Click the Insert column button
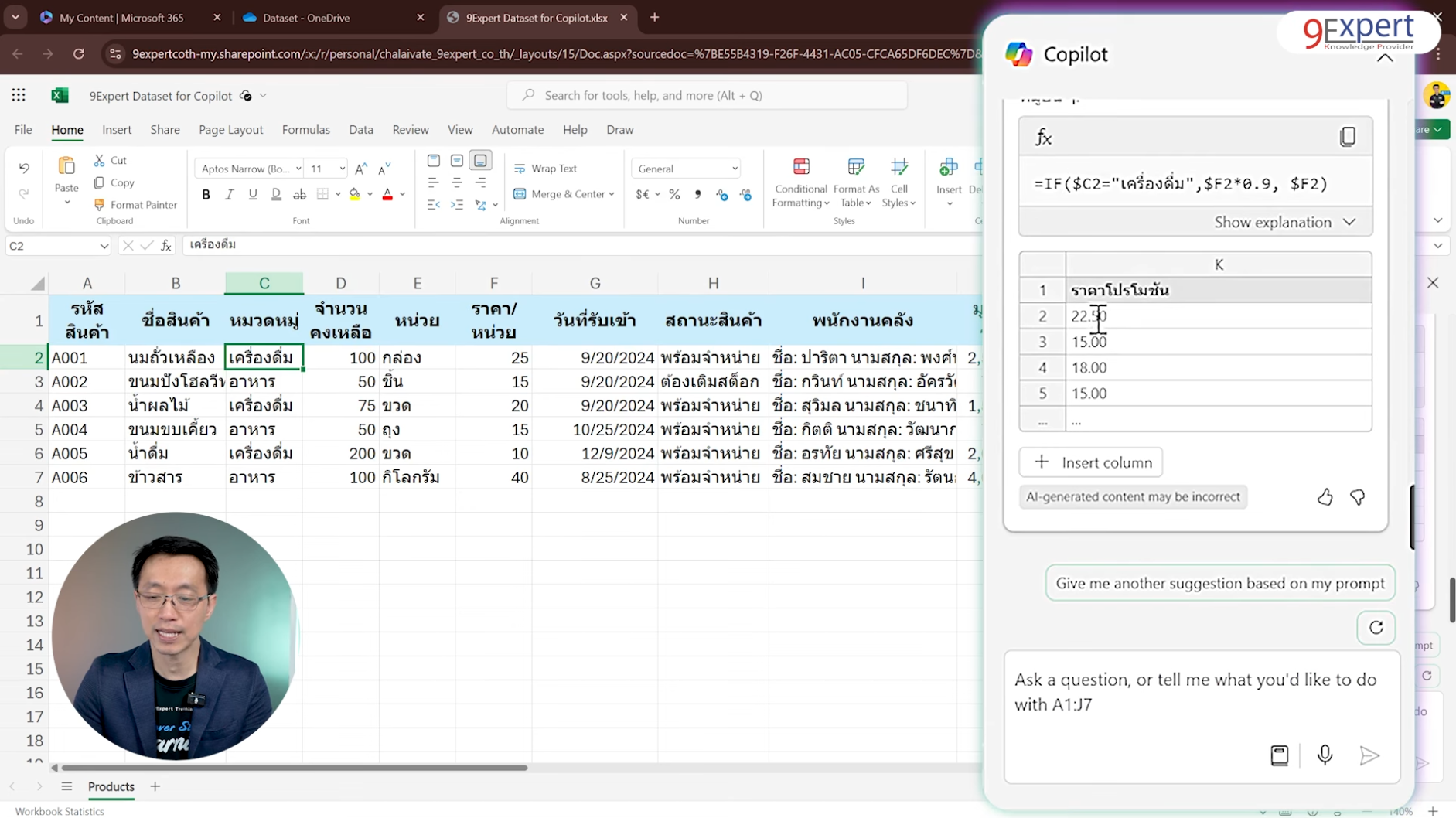 [x=1090, y=462]
